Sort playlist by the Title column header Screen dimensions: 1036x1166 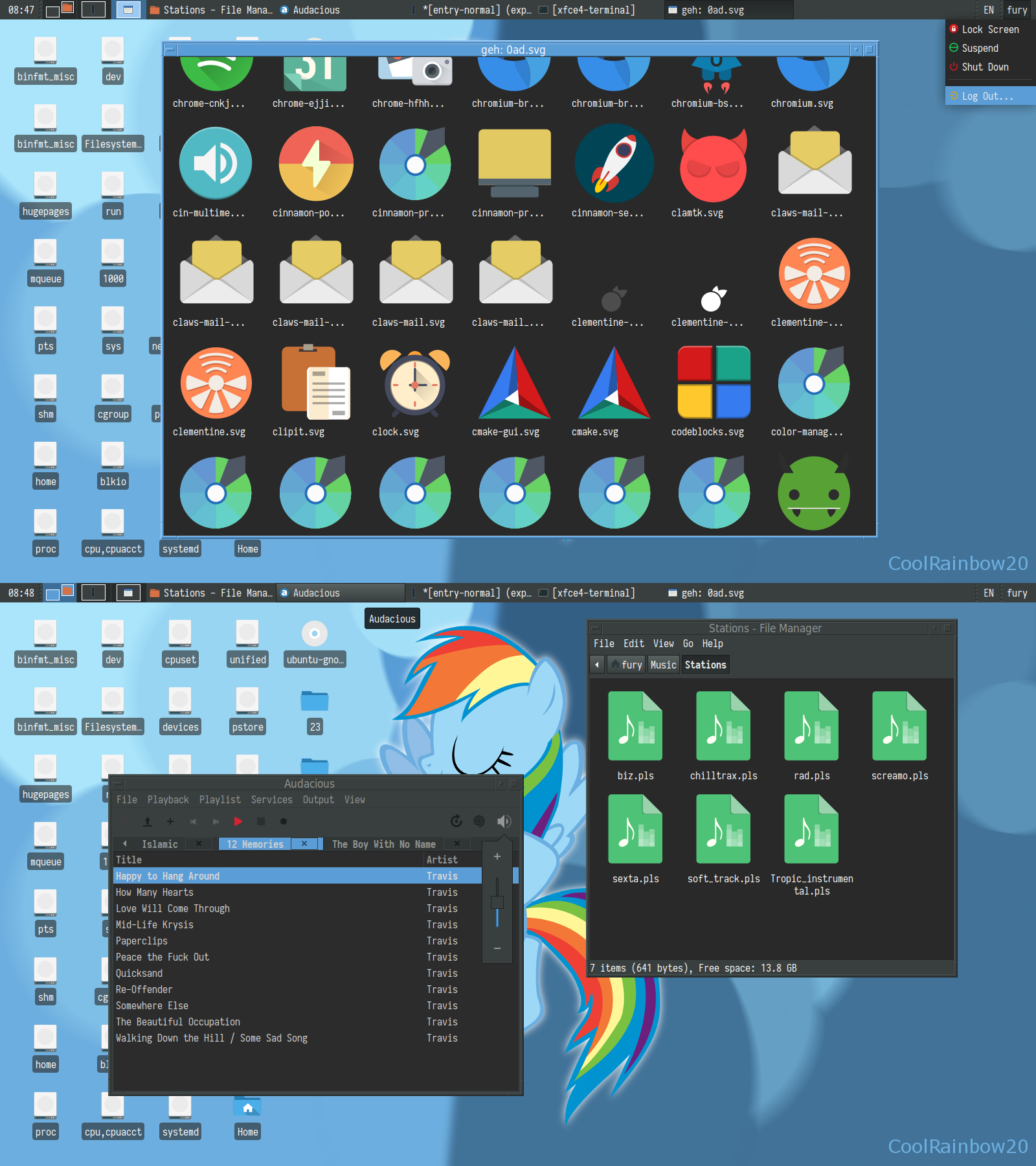[x=269, y=860]
